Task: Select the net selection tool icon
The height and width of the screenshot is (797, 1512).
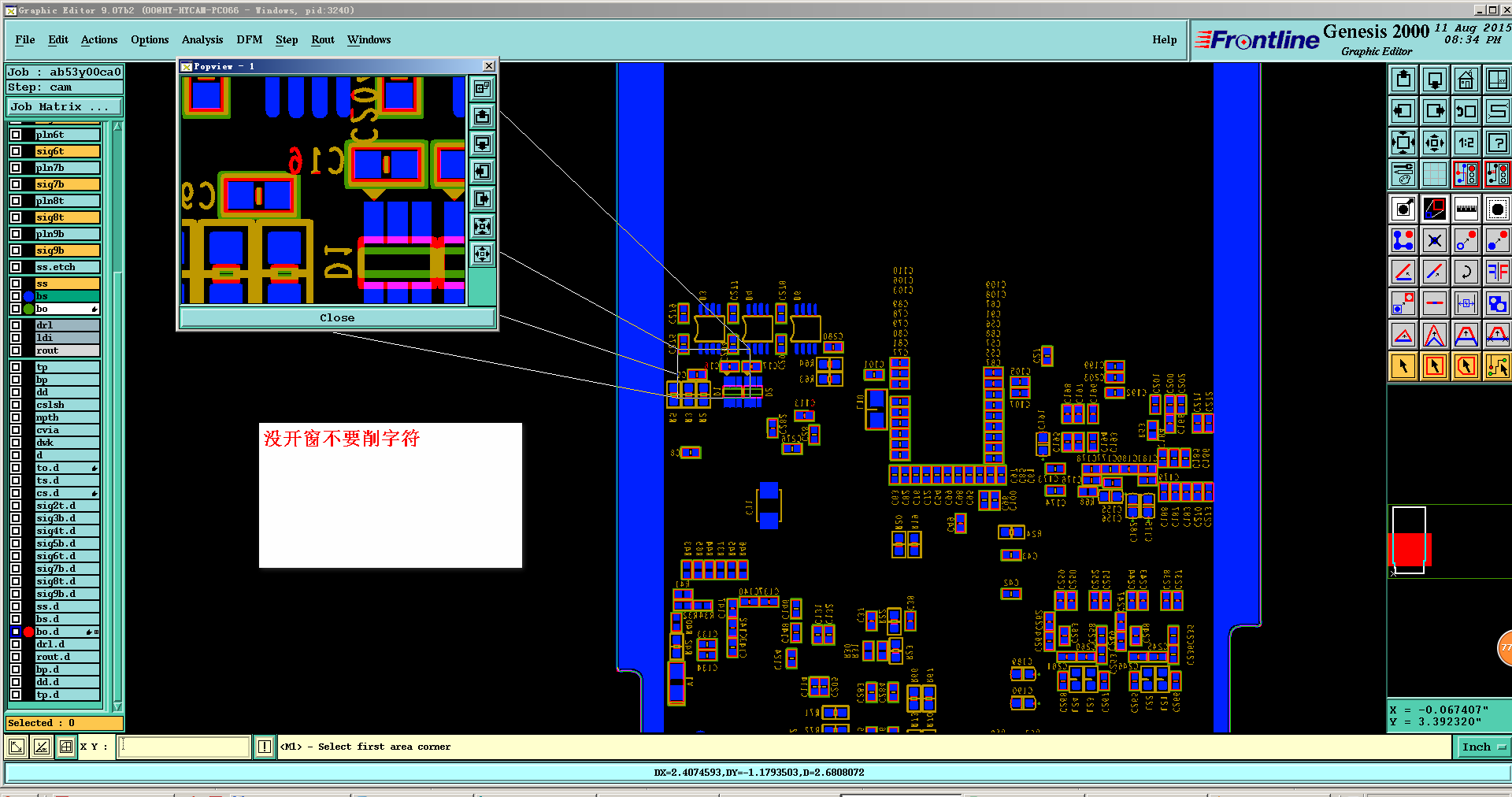Action: point(1498,366)
